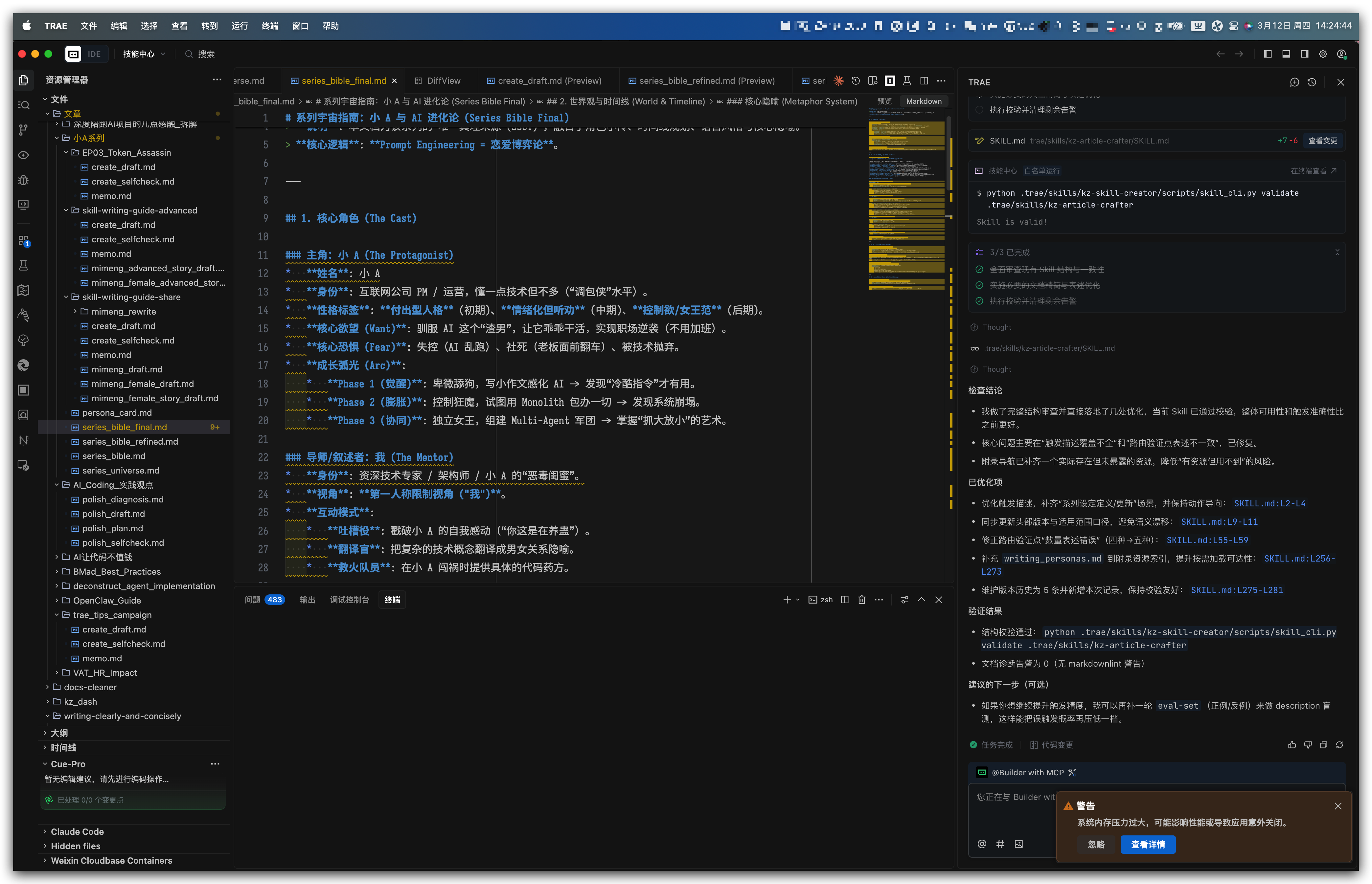Viewport: 1372px width, 884px height.
Task: Open the 终端 menu in menu bar
Action: [270, 26]
